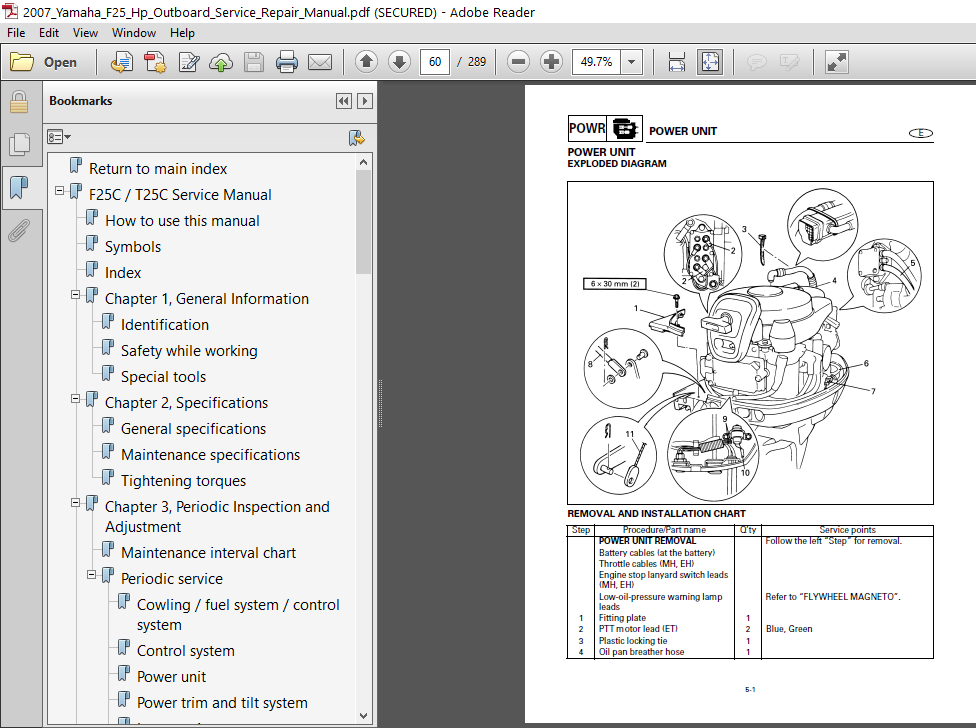976x728 pixels.
Task: Click the Open folder icon in the toolbar
Action: tap(22, 62)
